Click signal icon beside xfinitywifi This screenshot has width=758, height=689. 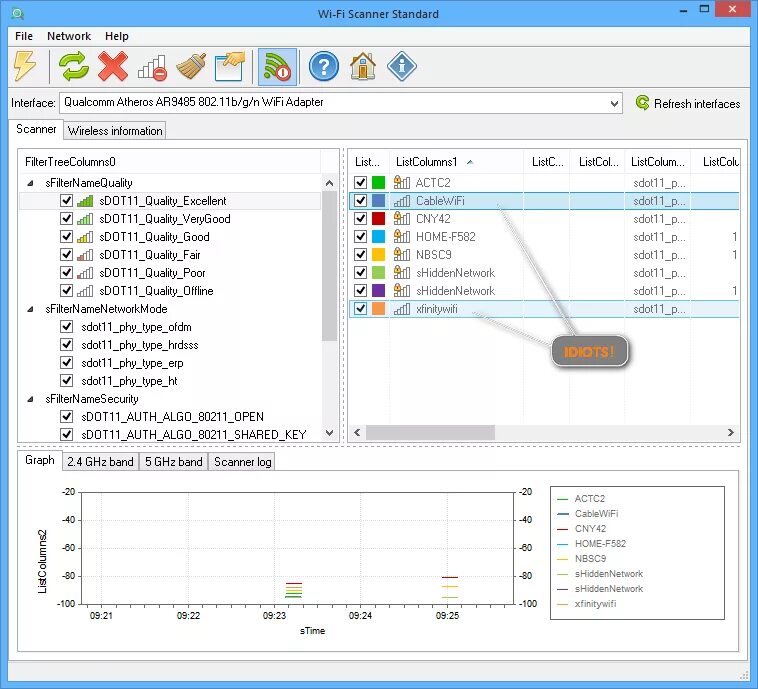tap(401, 309)
